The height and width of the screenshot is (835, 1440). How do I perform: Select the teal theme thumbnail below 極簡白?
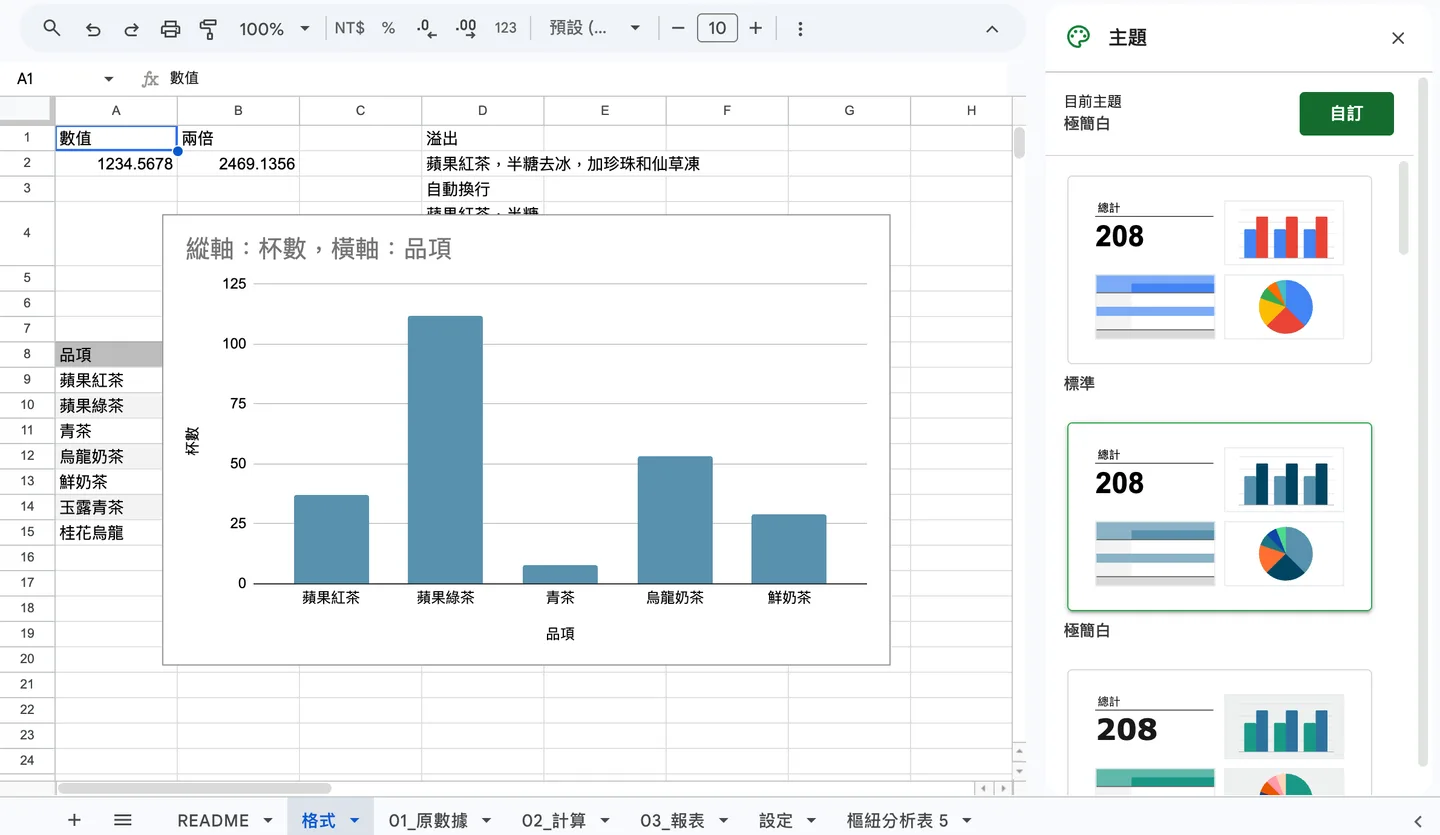[1219, 733]
